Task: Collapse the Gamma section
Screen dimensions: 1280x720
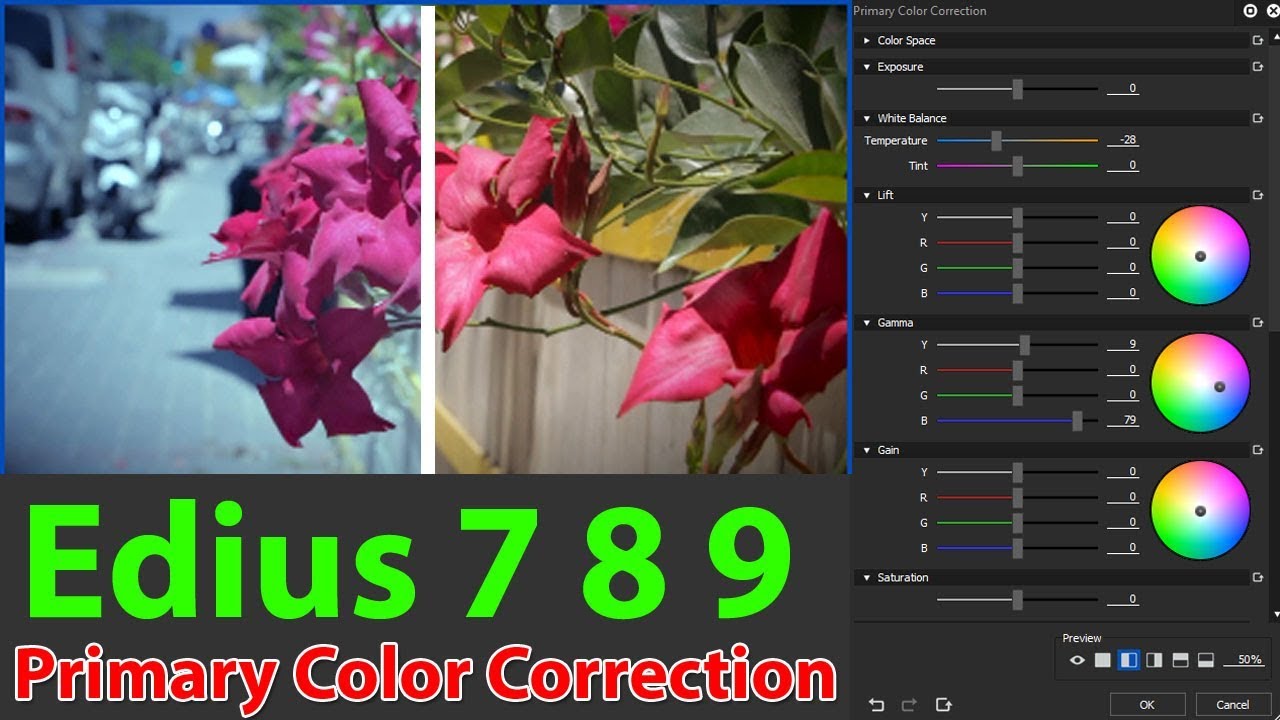Action: 867,323
